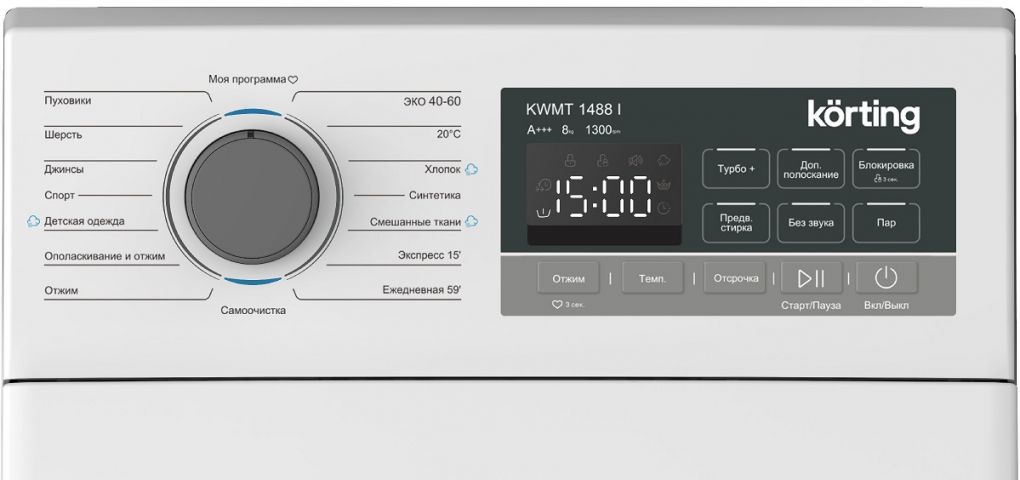
Task: Tap the steam cloud icon beside Детская одежда
Action: click(x=33, y=221)
